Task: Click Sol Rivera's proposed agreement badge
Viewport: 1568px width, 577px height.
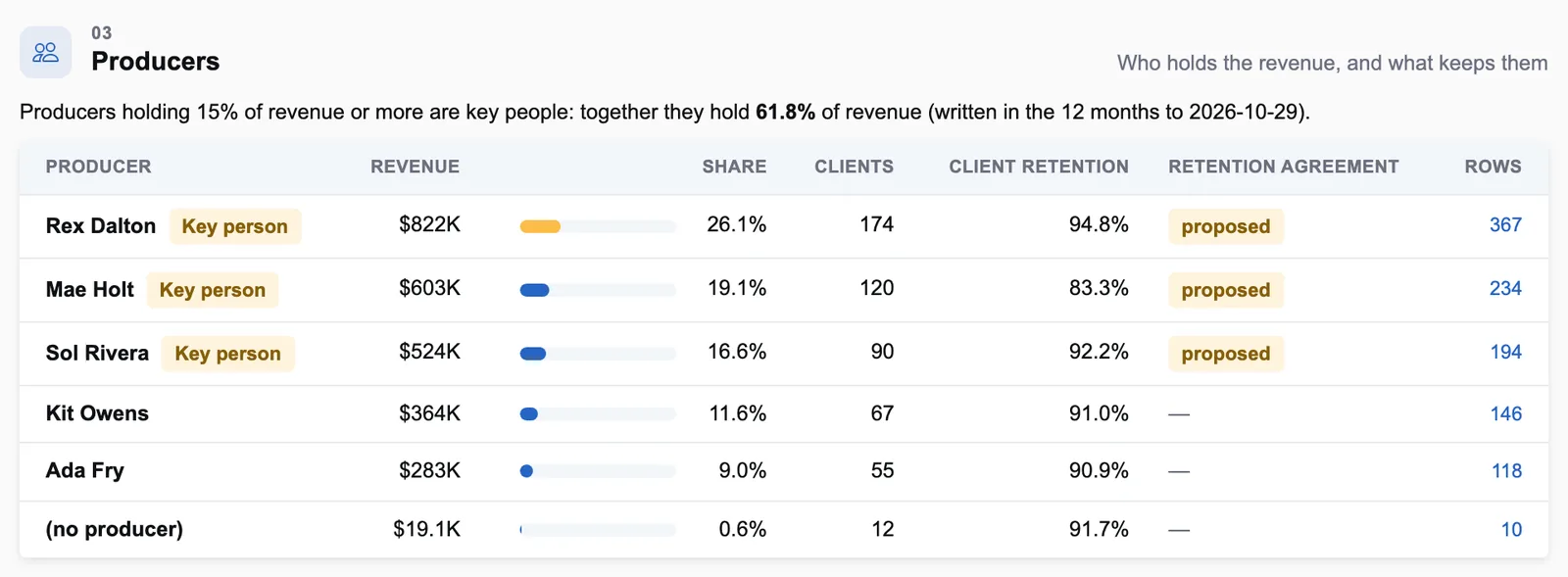Action: (x=1226, y=354)
